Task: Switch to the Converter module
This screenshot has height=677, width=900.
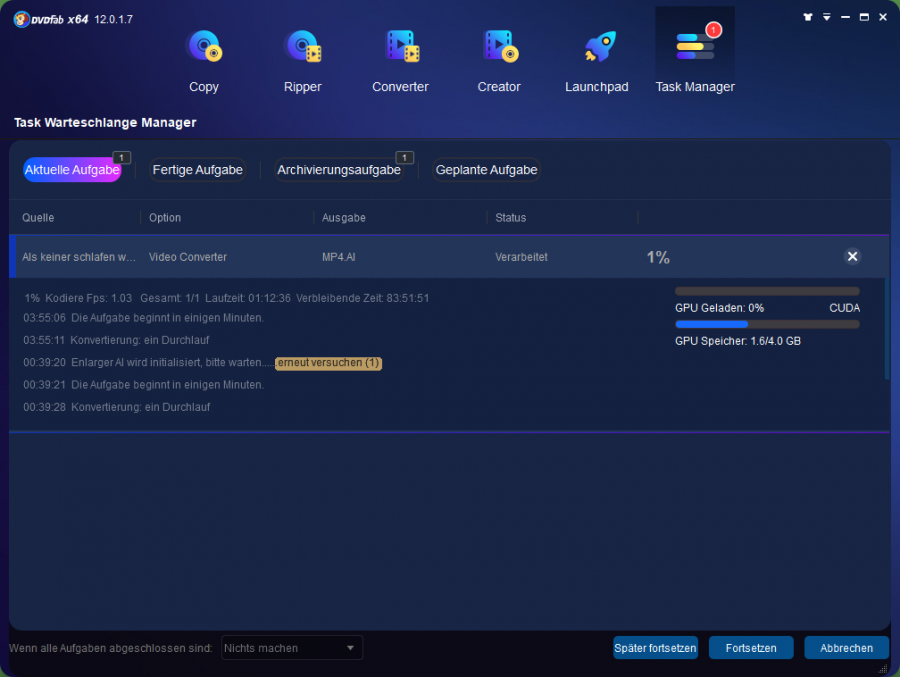Action: click(400, 48)
